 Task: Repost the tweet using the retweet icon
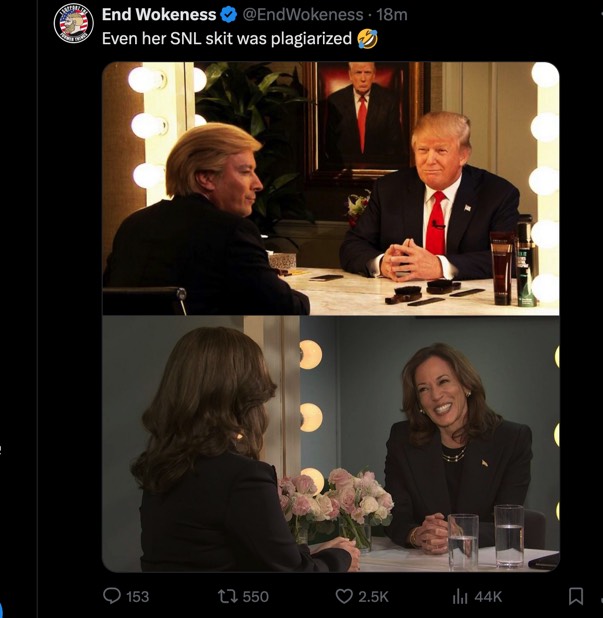click(228, 596)
